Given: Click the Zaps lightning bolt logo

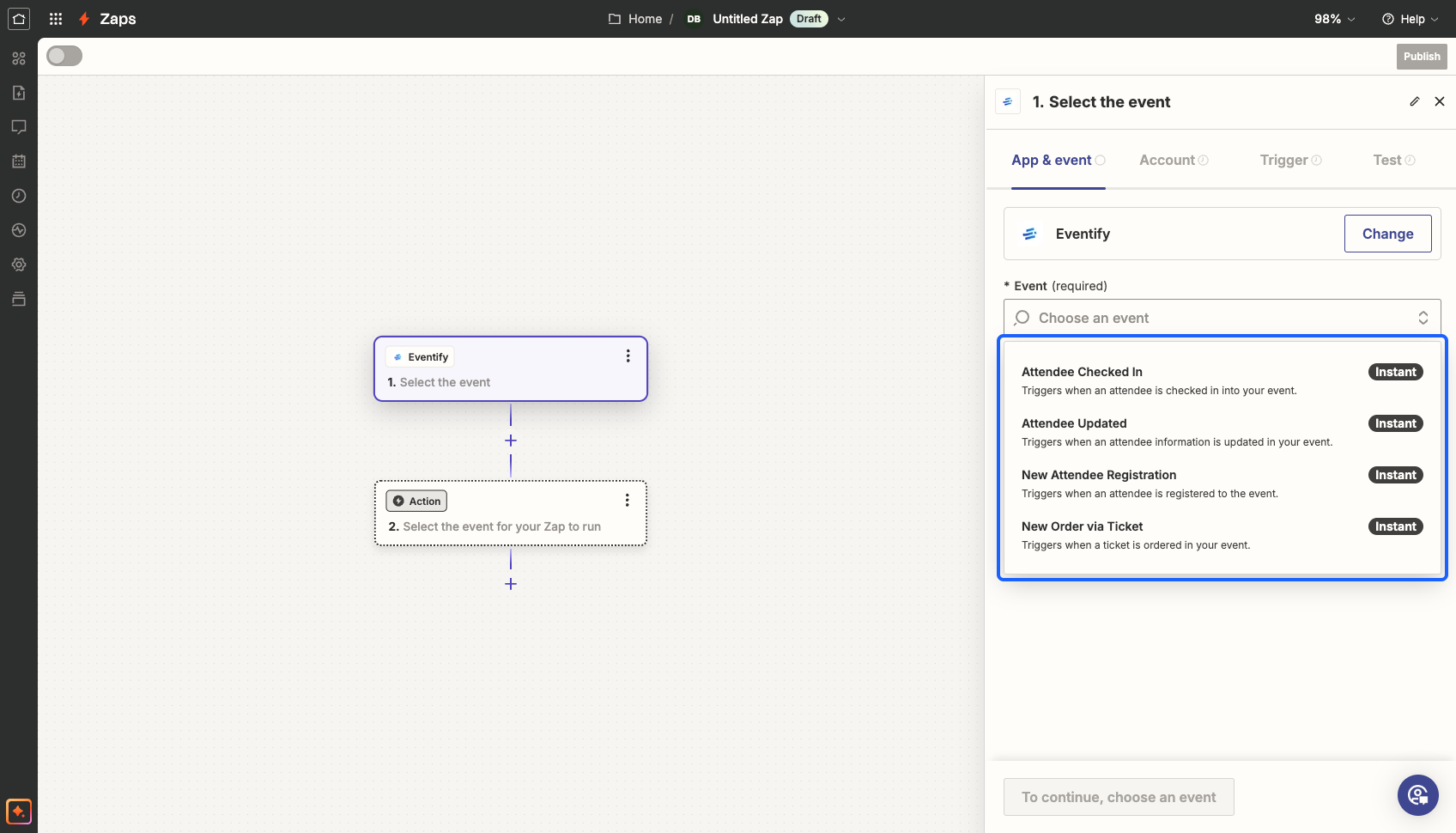Looking at the screenshot, I should click(x=84, y=19).
